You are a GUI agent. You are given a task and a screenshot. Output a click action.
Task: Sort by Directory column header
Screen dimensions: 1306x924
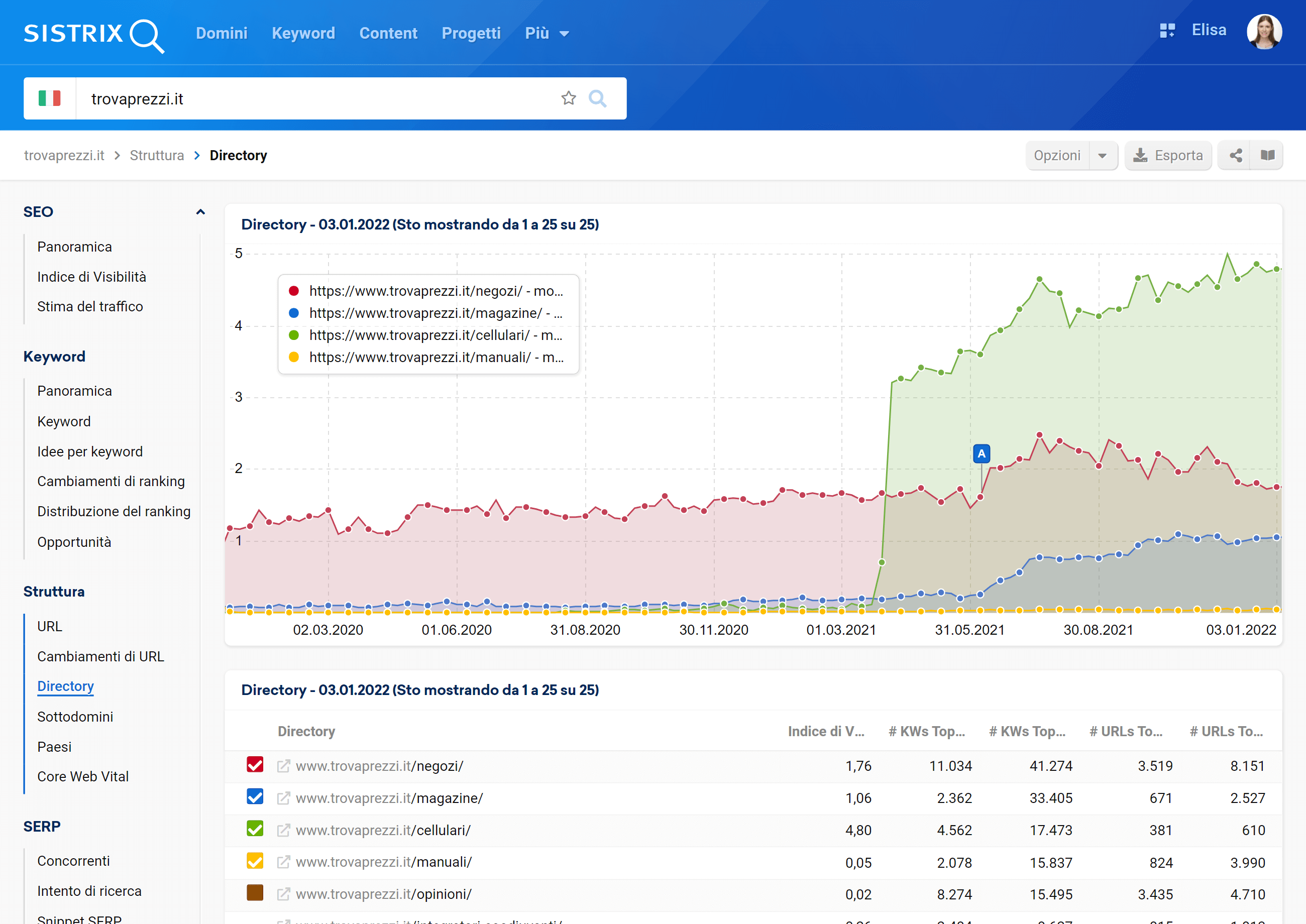(306, 731)
